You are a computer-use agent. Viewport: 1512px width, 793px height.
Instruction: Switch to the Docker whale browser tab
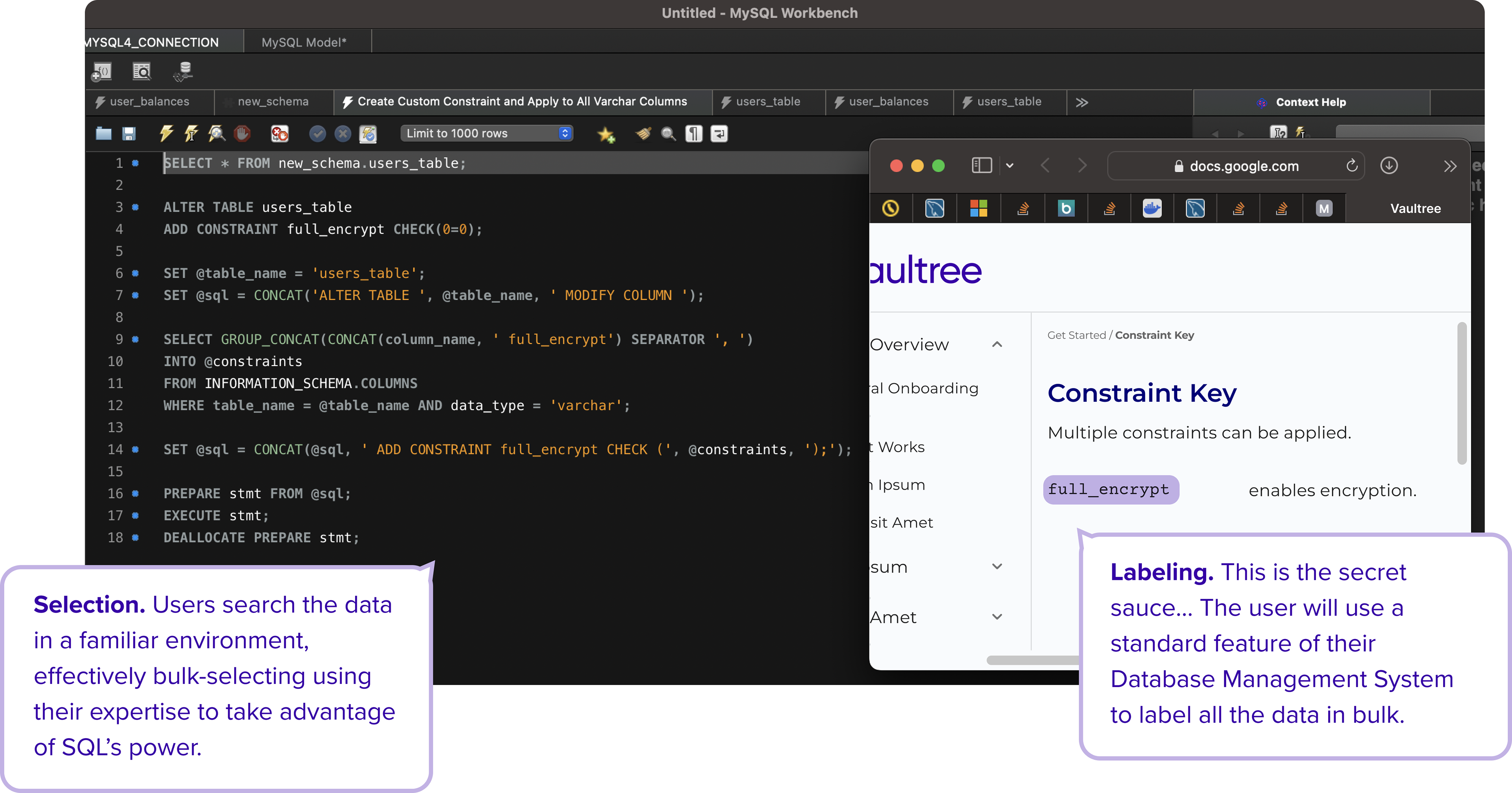coord(1152,208)
